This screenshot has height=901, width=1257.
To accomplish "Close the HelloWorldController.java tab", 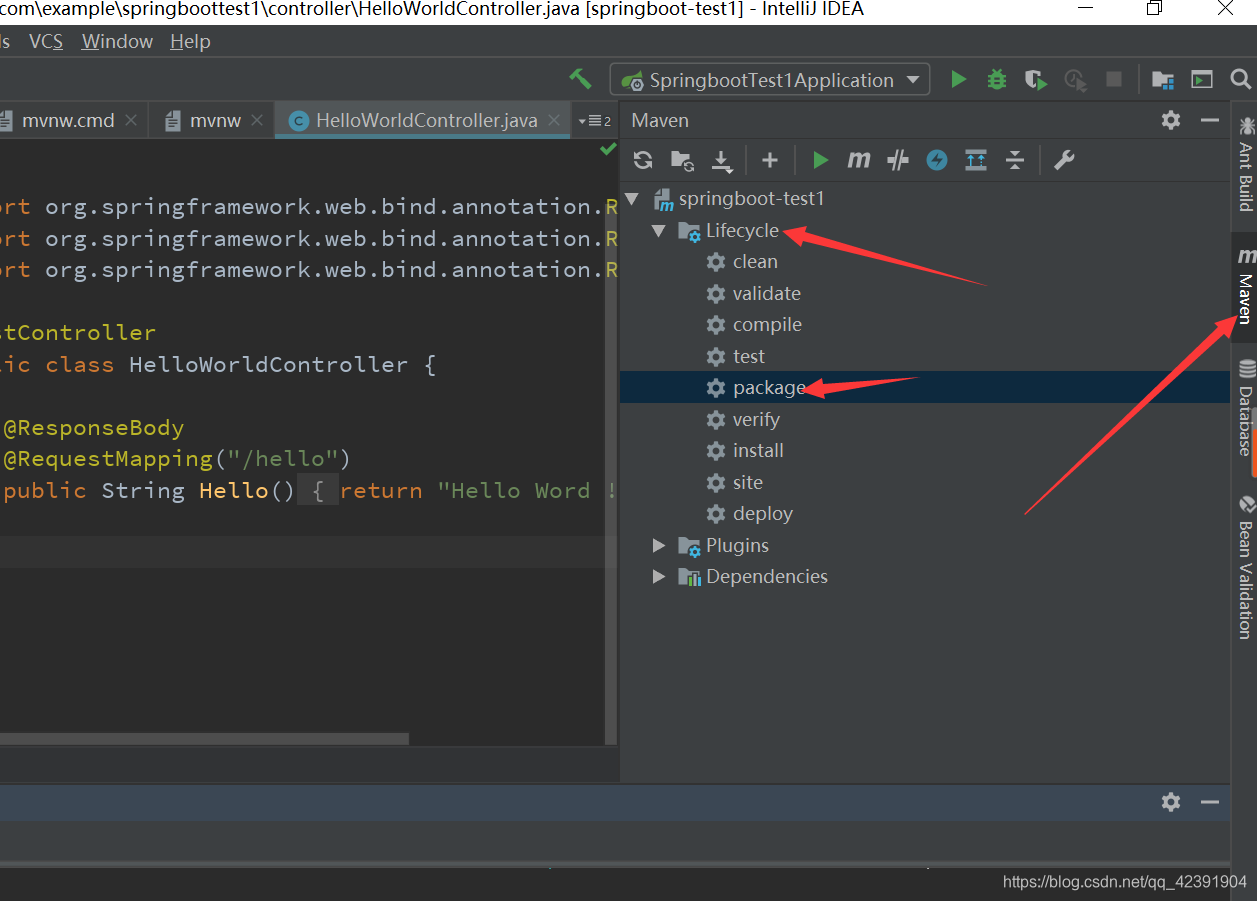I will pos(555,120).
